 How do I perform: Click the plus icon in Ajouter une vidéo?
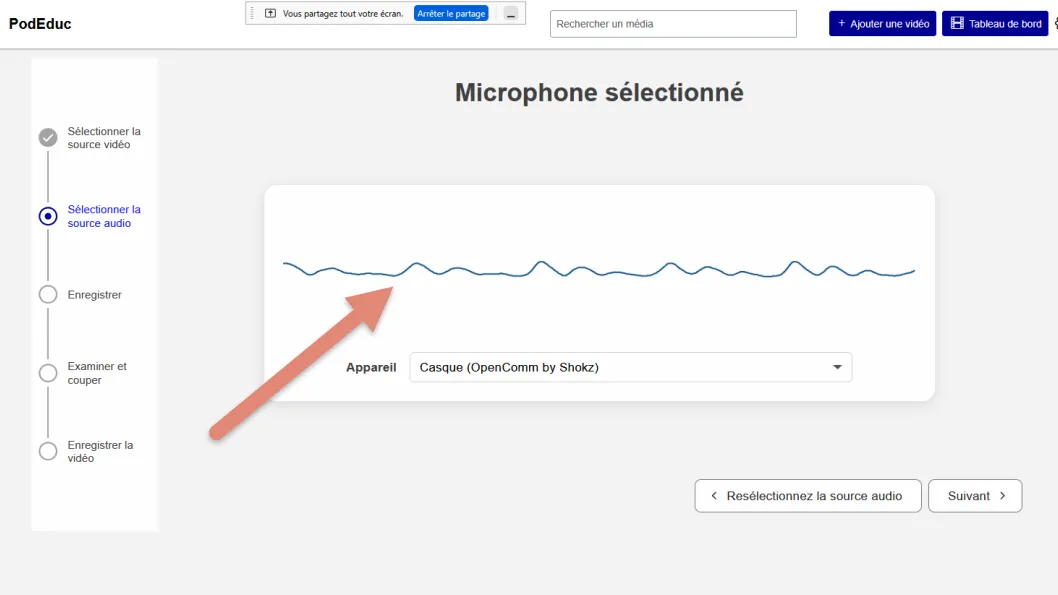click(x=841, y=23)
